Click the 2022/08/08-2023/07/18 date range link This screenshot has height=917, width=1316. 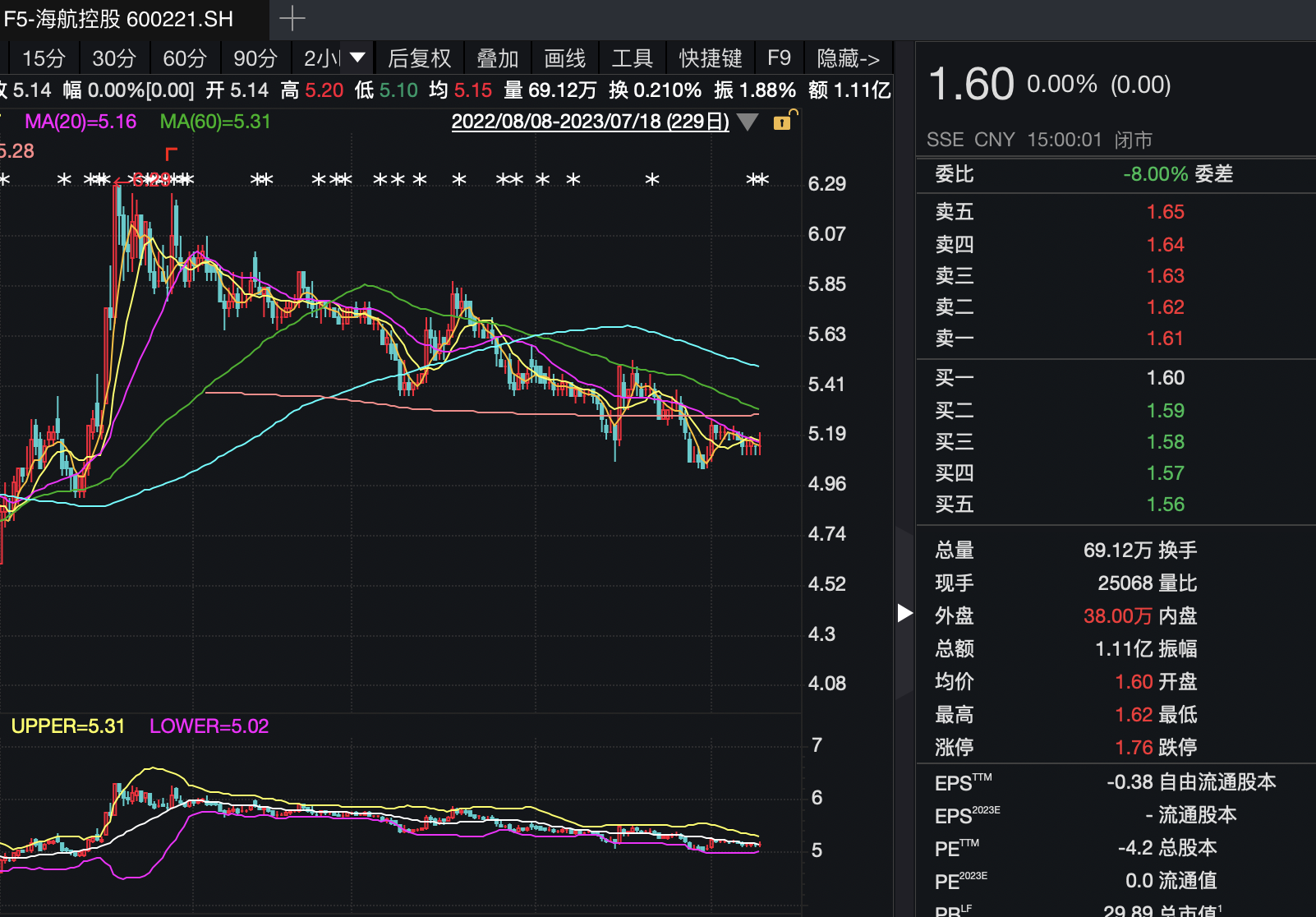590,122
